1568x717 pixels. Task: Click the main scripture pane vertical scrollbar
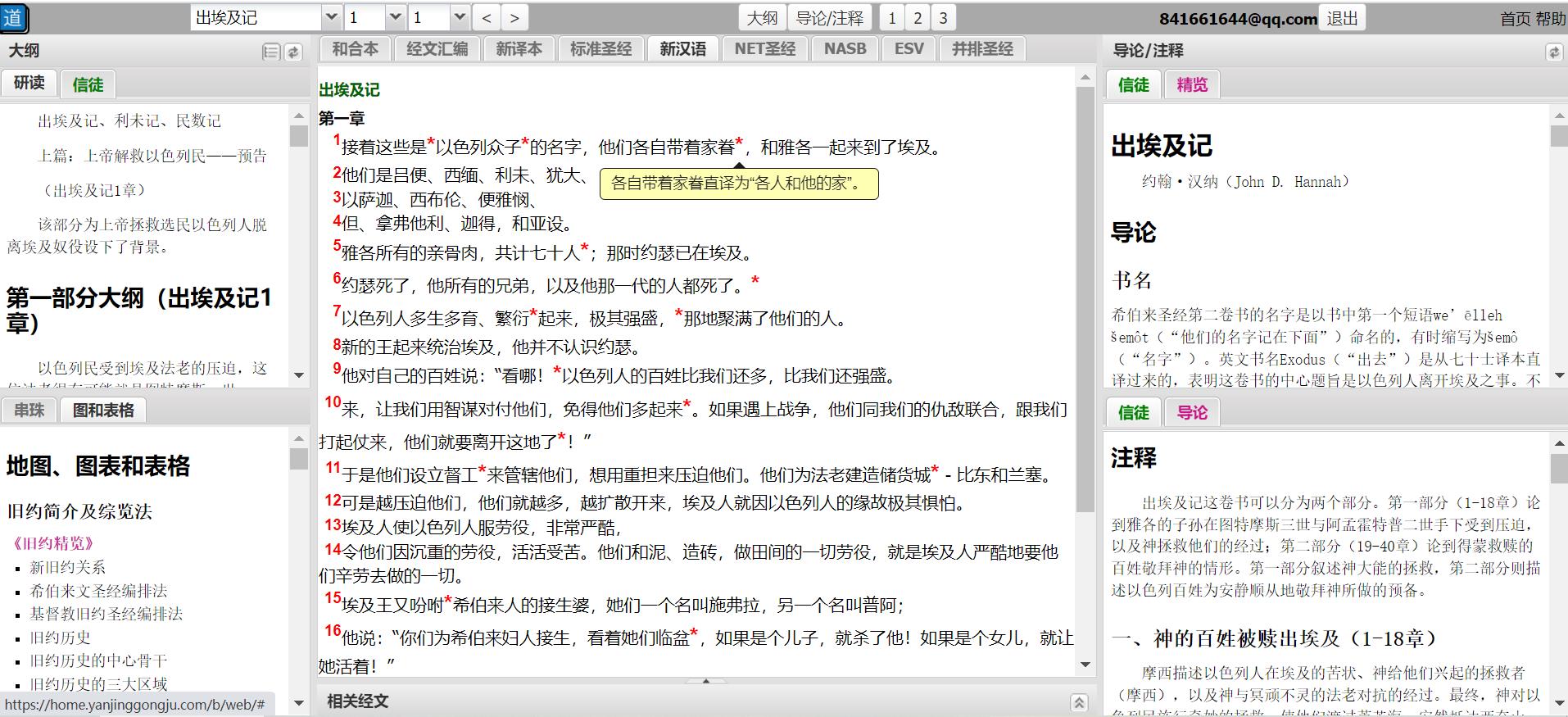coord(1085,369)
